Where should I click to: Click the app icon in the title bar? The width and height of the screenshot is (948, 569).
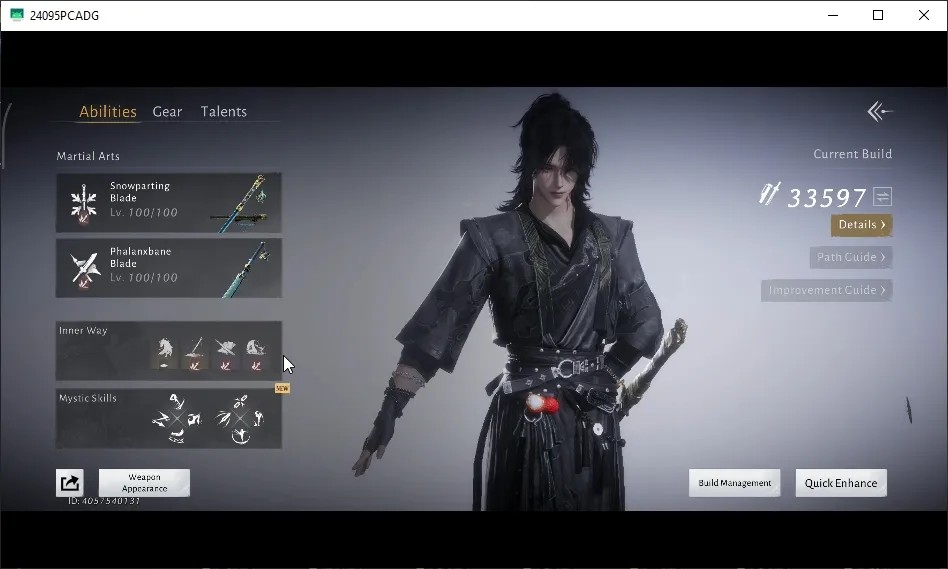16,15
